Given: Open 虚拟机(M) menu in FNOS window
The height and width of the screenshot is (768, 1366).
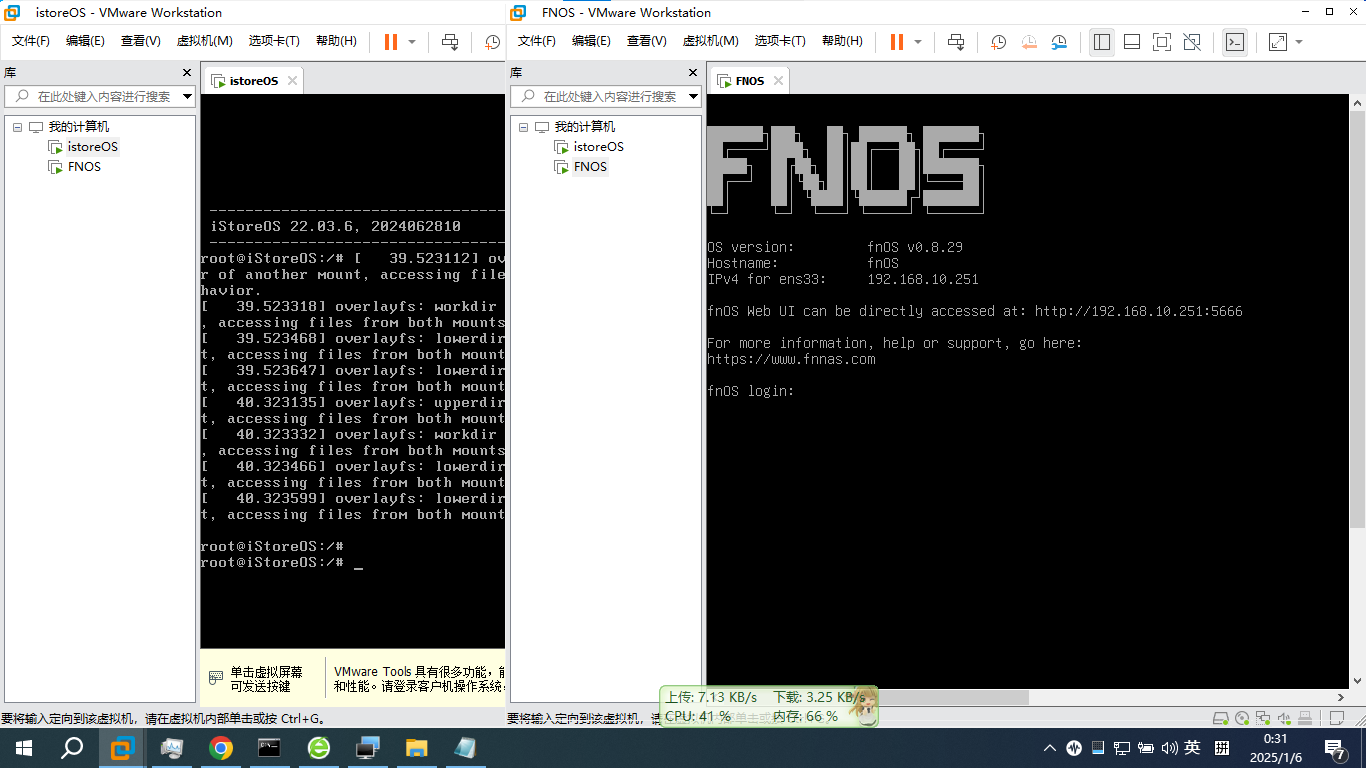Looking at the screenshot, I should click(x=711, y=41).
